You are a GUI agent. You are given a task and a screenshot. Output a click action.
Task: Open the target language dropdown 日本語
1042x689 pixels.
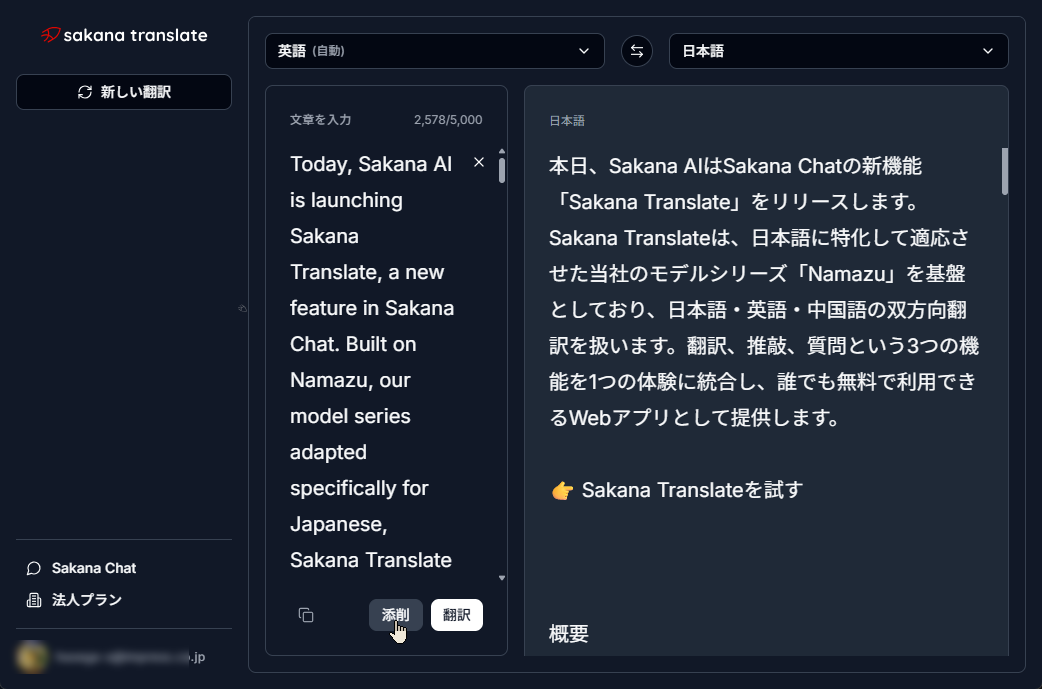(839, 51)
